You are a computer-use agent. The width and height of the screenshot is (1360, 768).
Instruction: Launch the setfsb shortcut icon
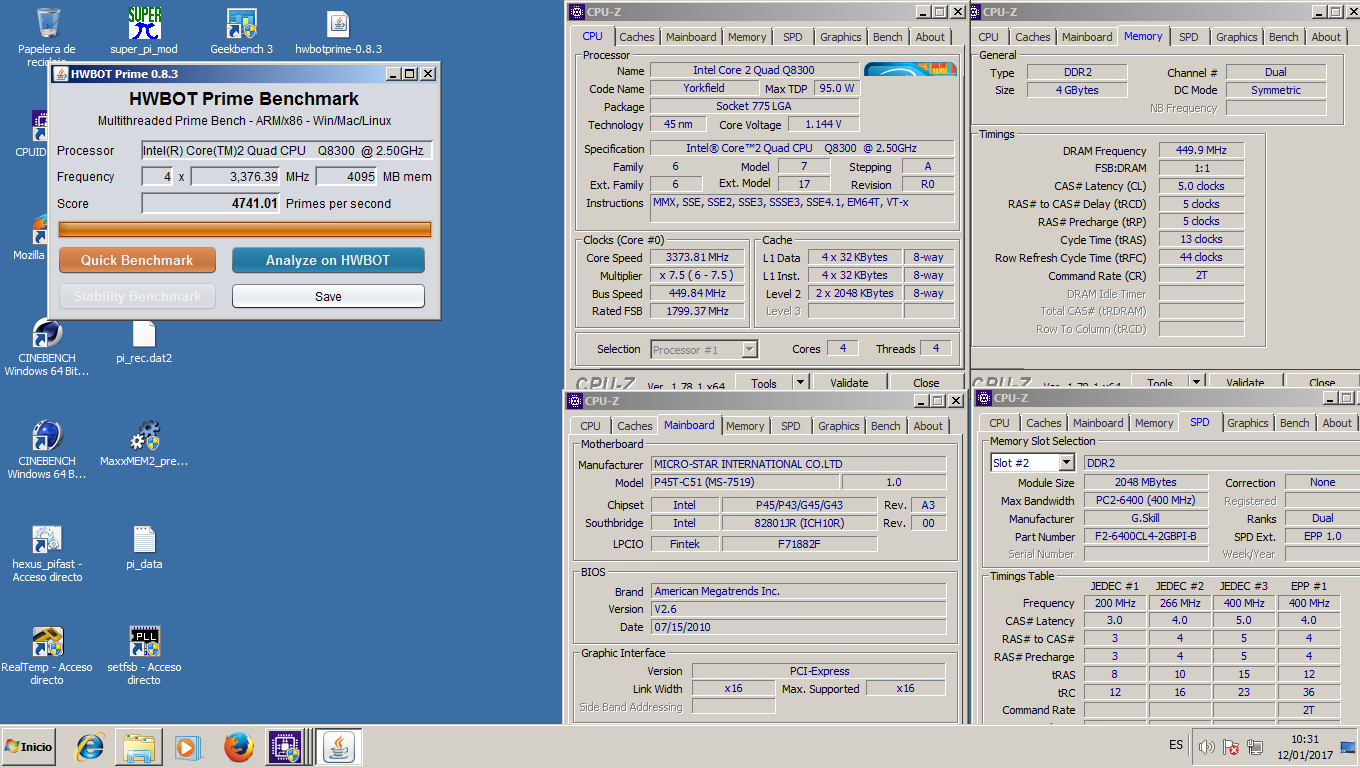click(x=145, y=643)
